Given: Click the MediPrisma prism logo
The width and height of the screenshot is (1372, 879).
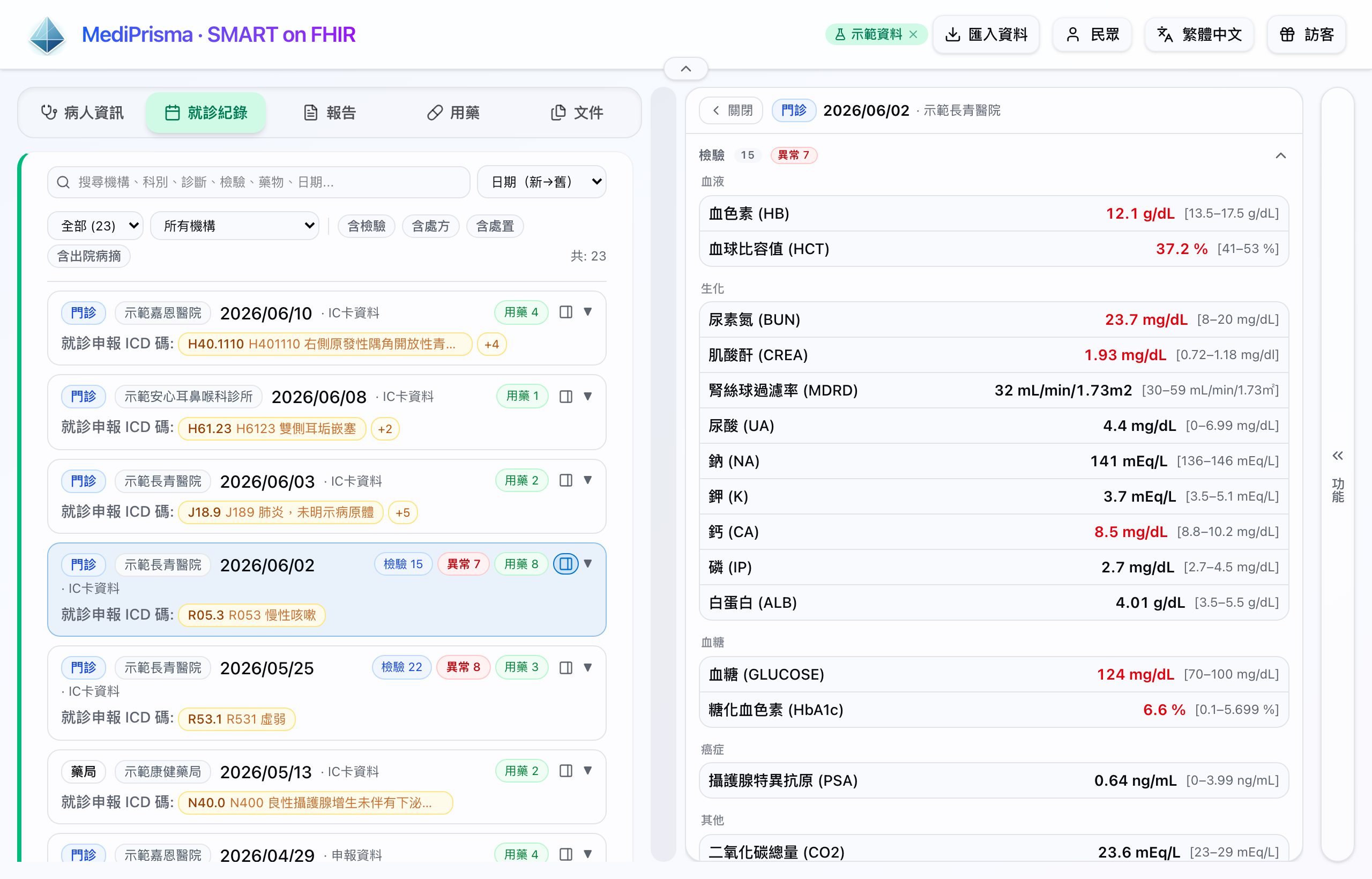Looking at the screenshot, I should click(47, 35).
